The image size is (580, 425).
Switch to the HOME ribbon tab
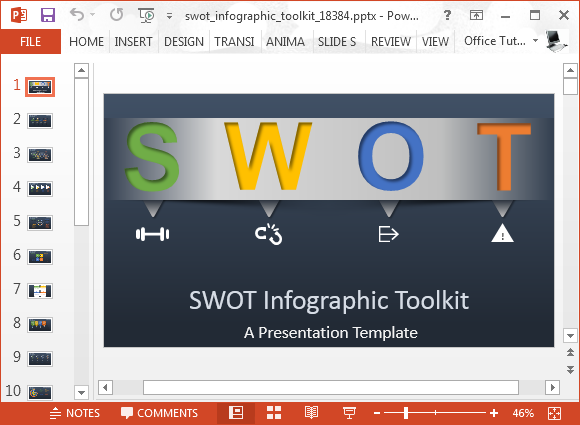click(86, 41)
